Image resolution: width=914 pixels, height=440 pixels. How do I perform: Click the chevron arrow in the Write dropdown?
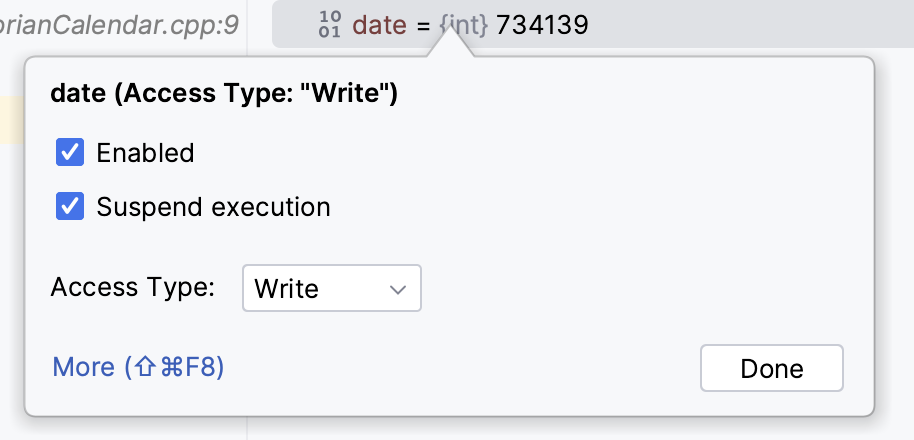coord(398,290)
